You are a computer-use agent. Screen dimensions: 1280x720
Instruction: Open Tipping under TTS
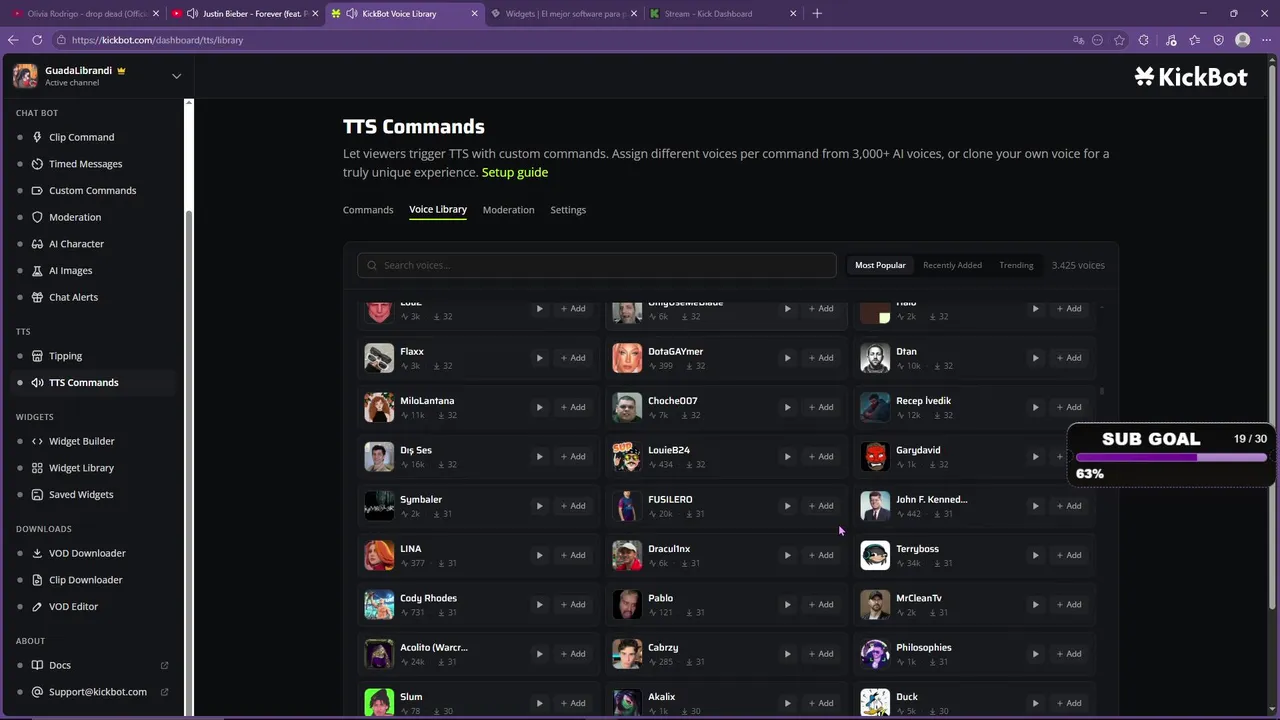(x=65, y=356)
